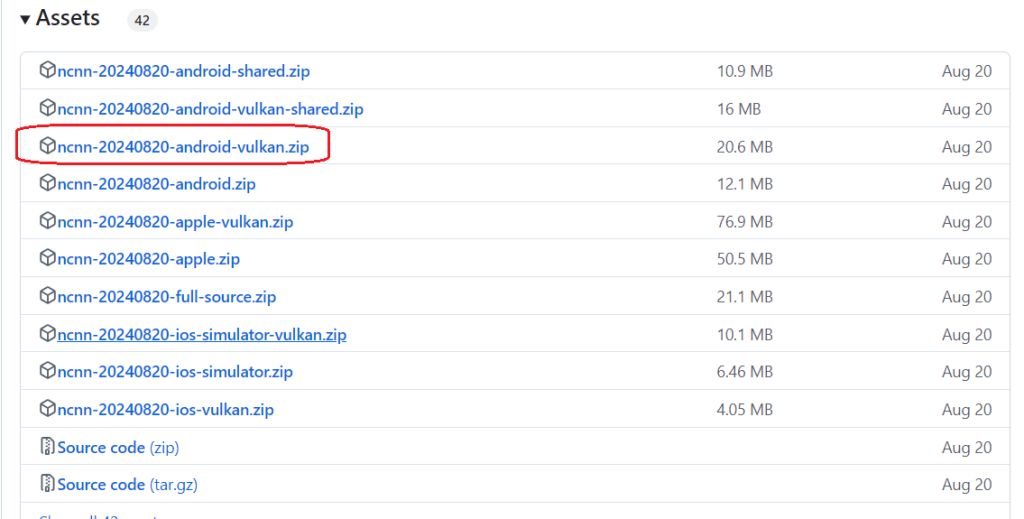The image size is (1024, 519).
Task: Collapse the Assets section triangle
Action: tap(25, 19)
